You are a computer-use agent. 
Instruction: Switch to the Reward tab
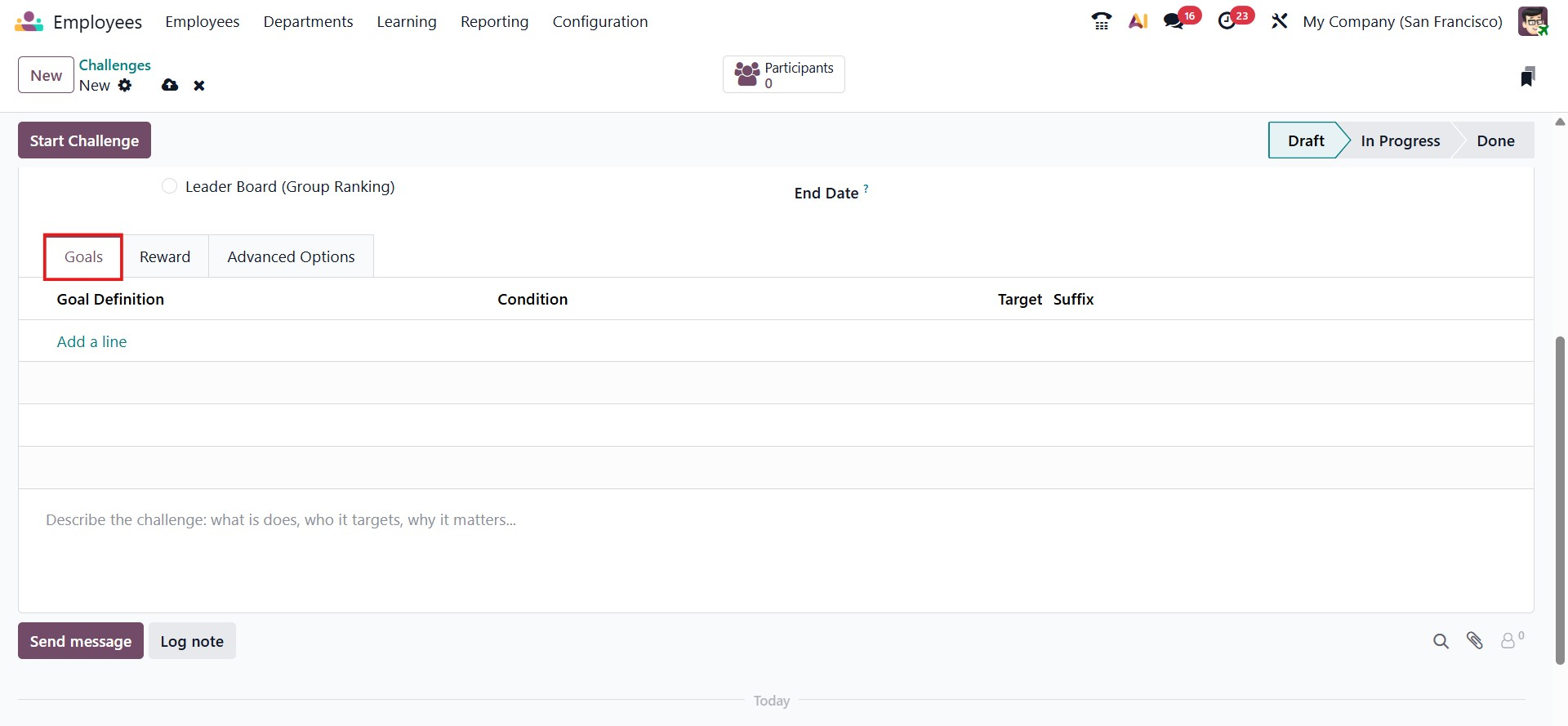(x=165, y=256)
